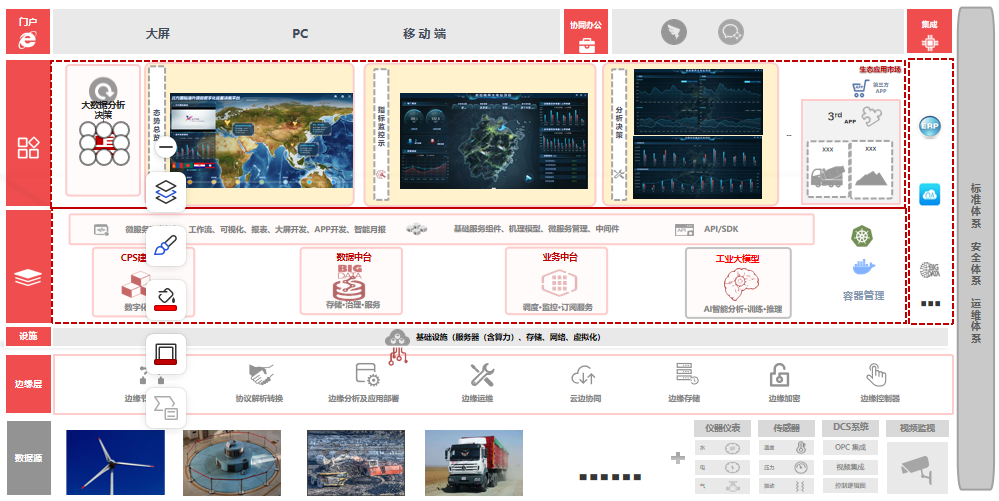Open the 协同办公 briefcase icon
This screenshot has width=999, height=501.
(586, 44)
